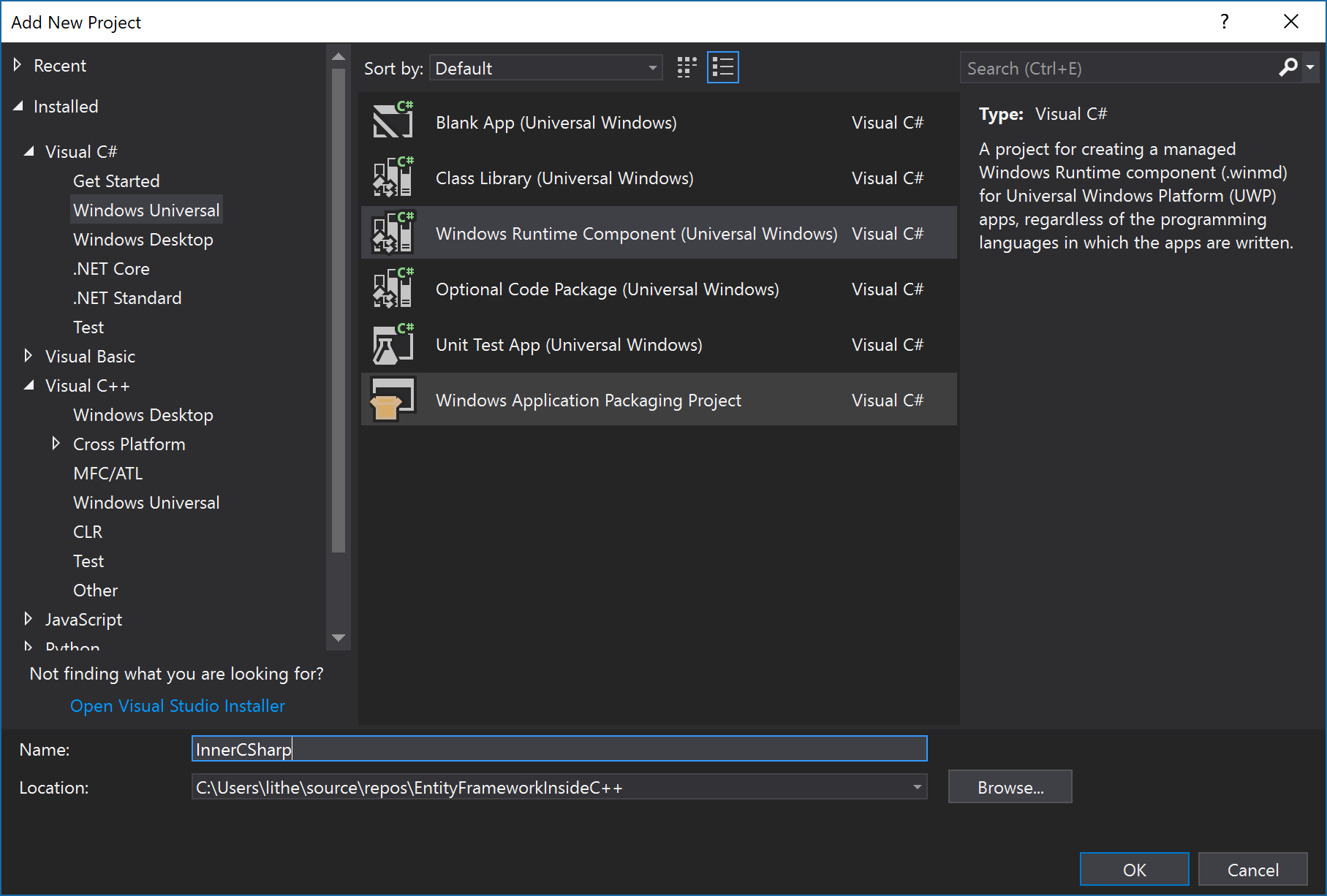The height and width of the screenshot is (896, 1327).
Task: Click the search magnifier icon
Action: coord(1286,67)
